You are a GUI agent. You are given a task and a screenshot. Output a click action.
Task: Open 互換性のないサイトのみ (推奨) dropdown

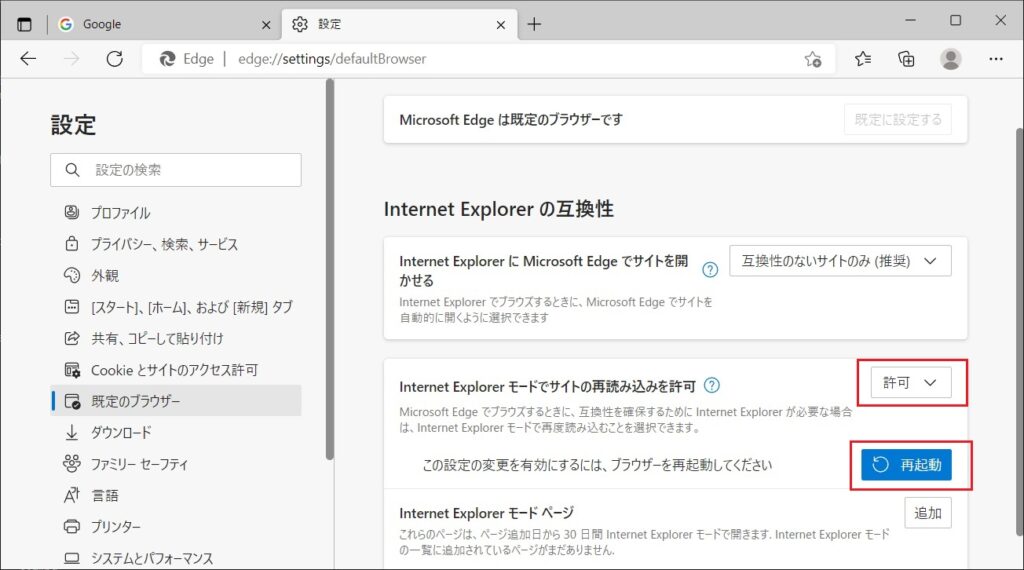pyautogui.click(x=840, y=261)
